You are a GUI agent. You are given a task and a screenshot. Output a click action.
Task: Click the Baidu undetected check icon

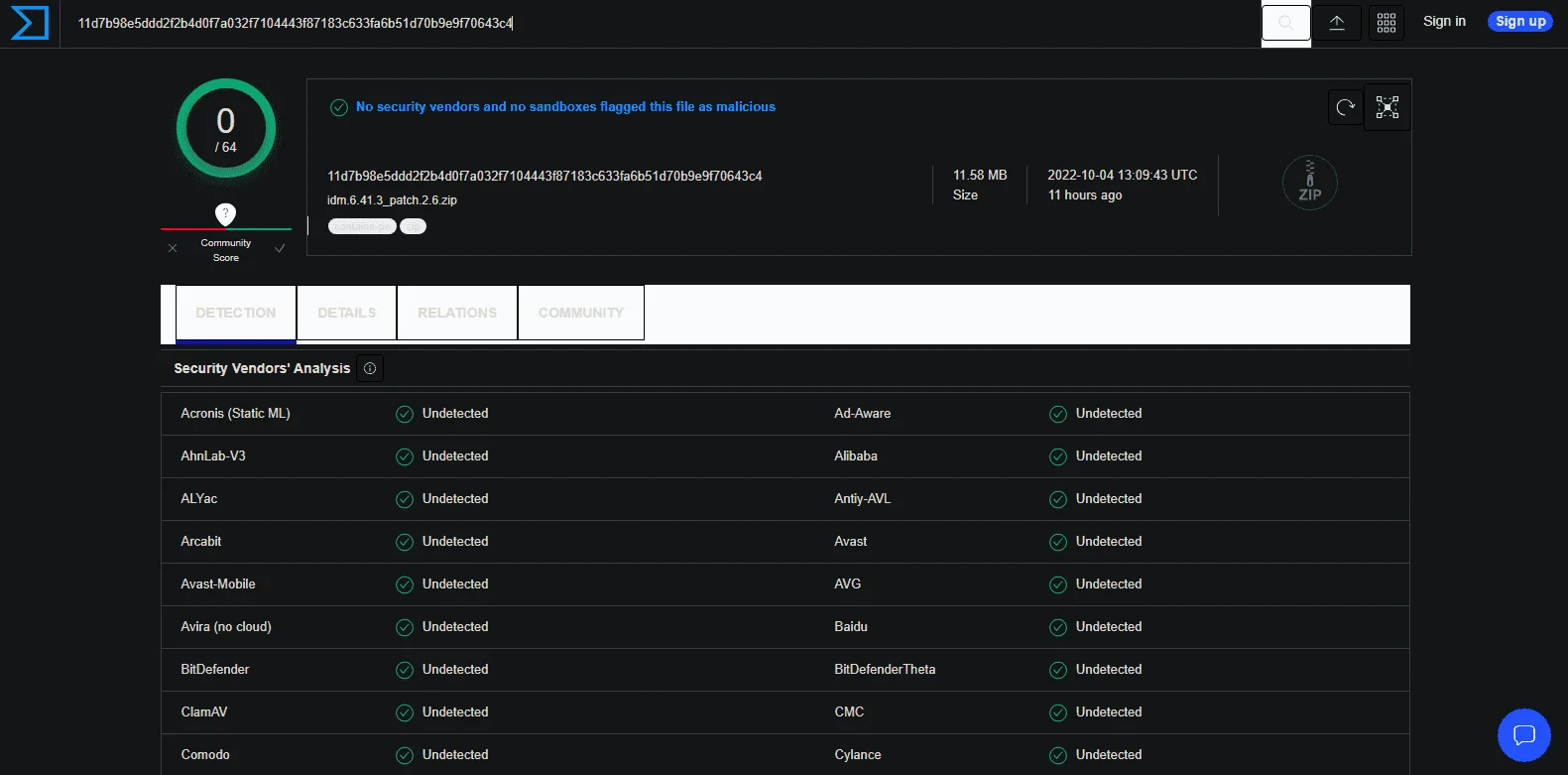coord(1058,627)
